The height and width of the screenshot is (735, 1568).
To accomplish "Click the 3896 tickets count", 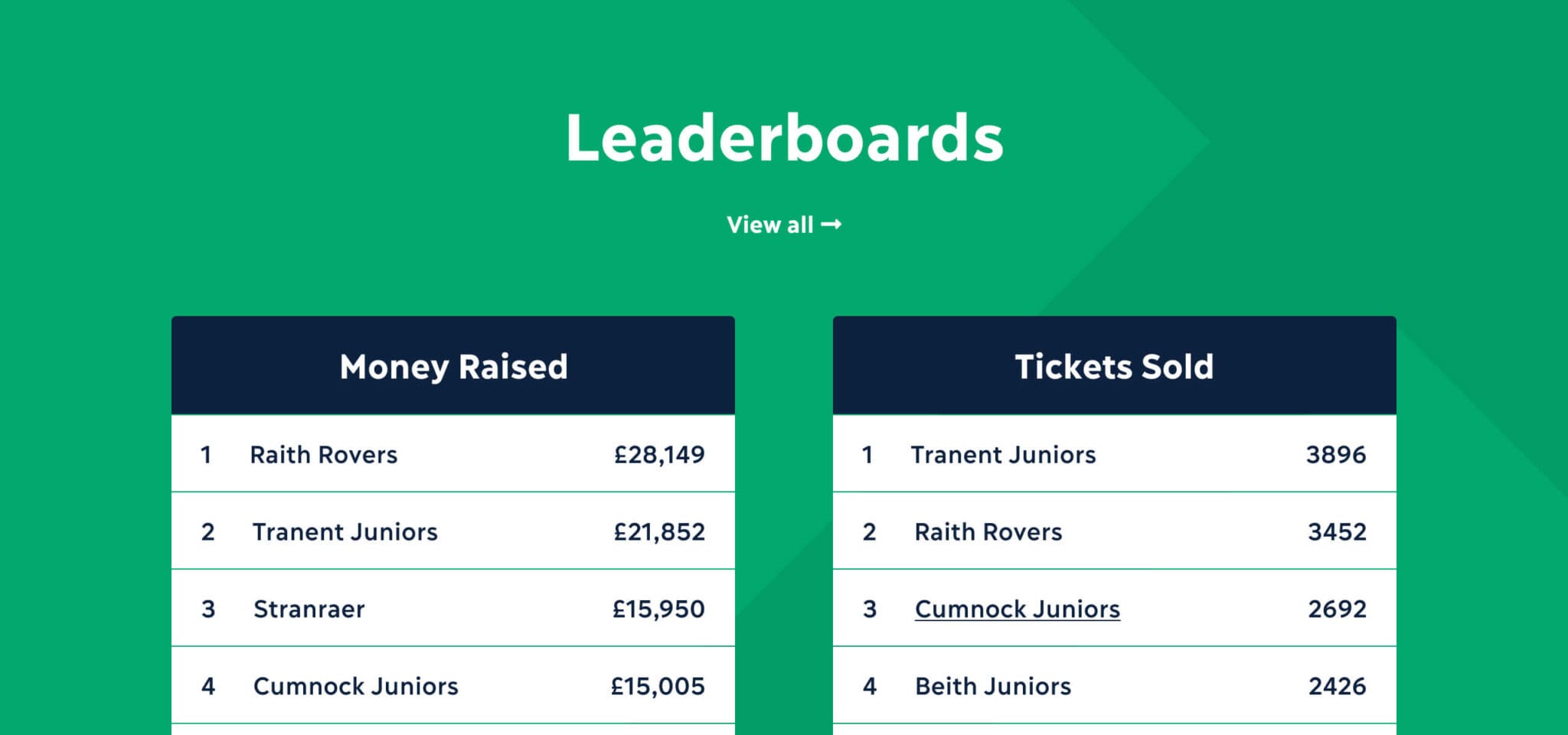I will 1336,455.
